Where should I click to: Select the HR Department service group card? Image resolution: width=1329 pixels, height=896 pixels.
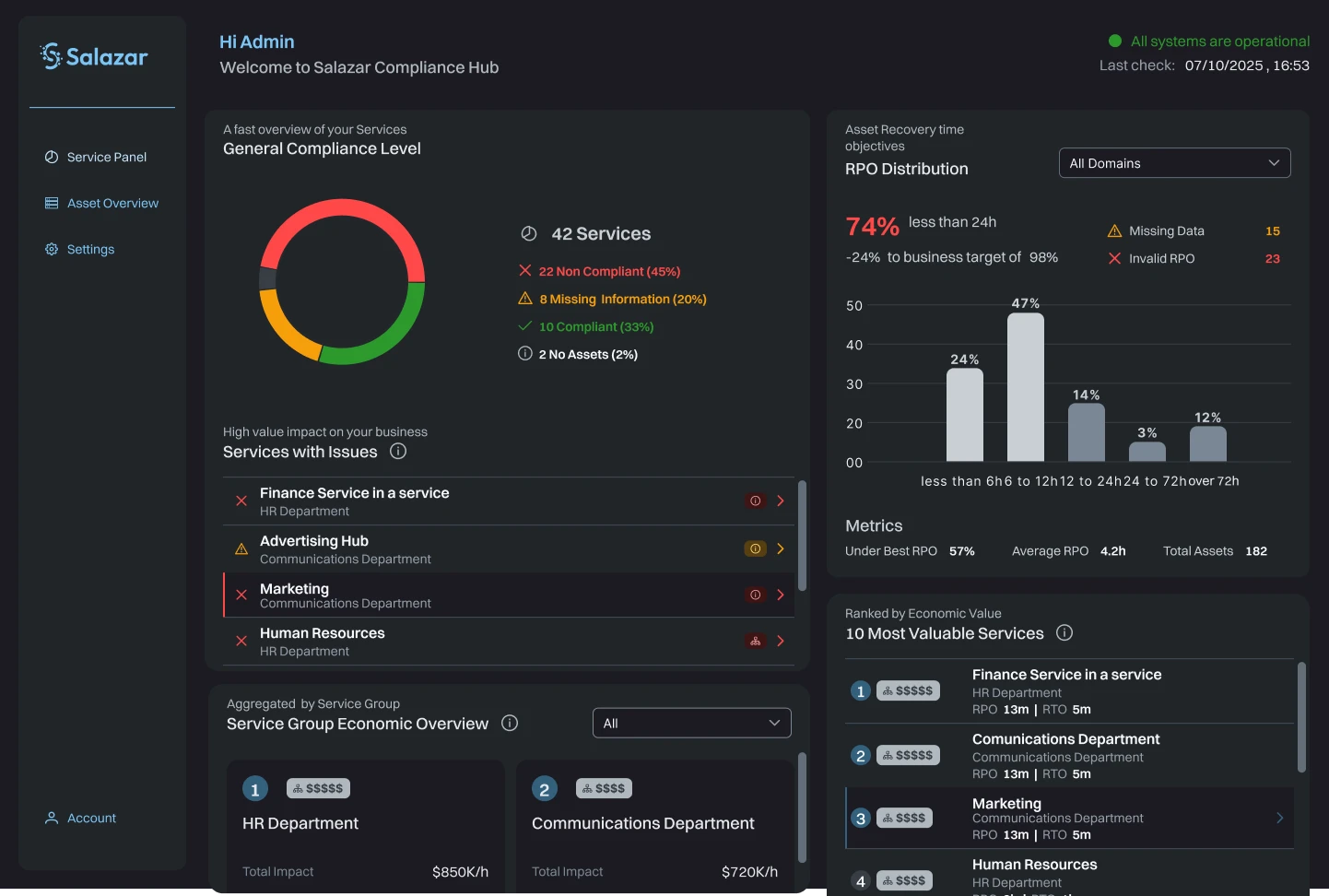[365, 825]
